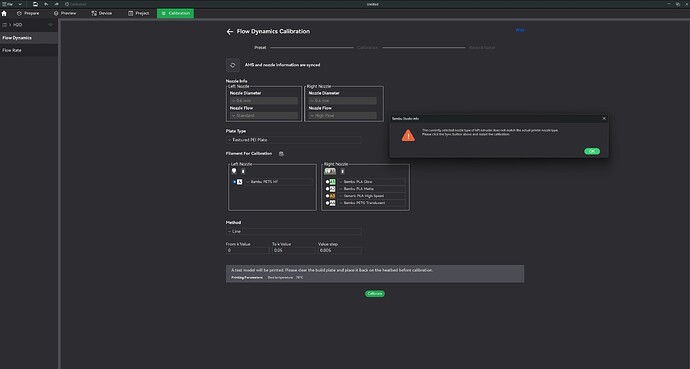Click the home icon in the top bar
The image size is (690, 369).
coord(4,13)
